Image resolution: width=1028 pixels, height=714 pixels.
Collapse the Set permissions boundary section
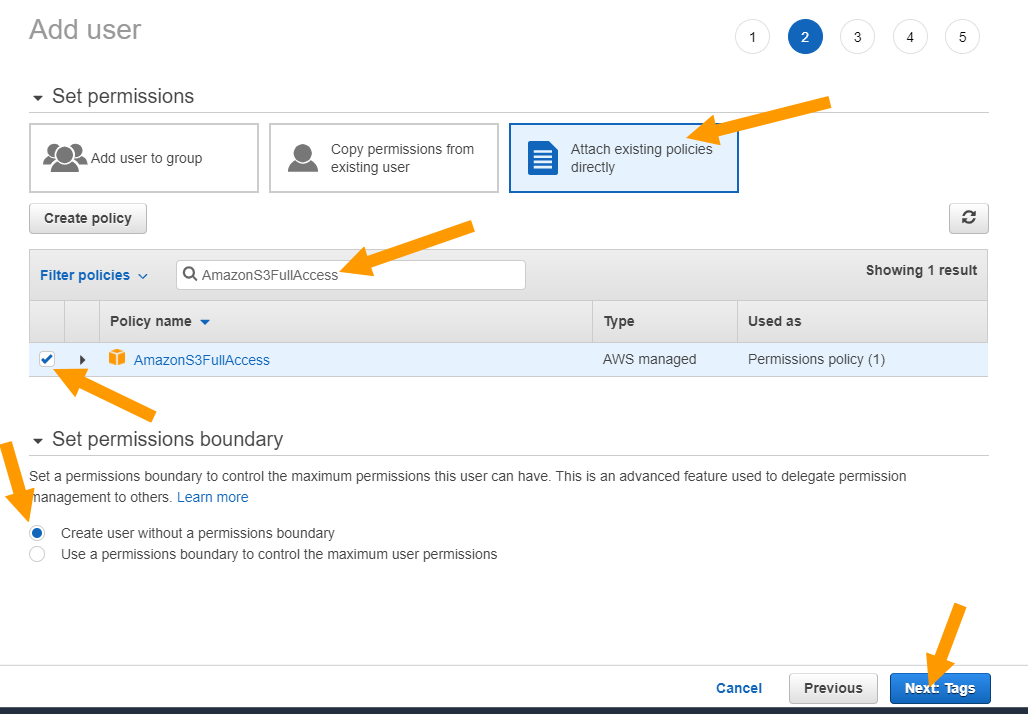tap(37, 441)
